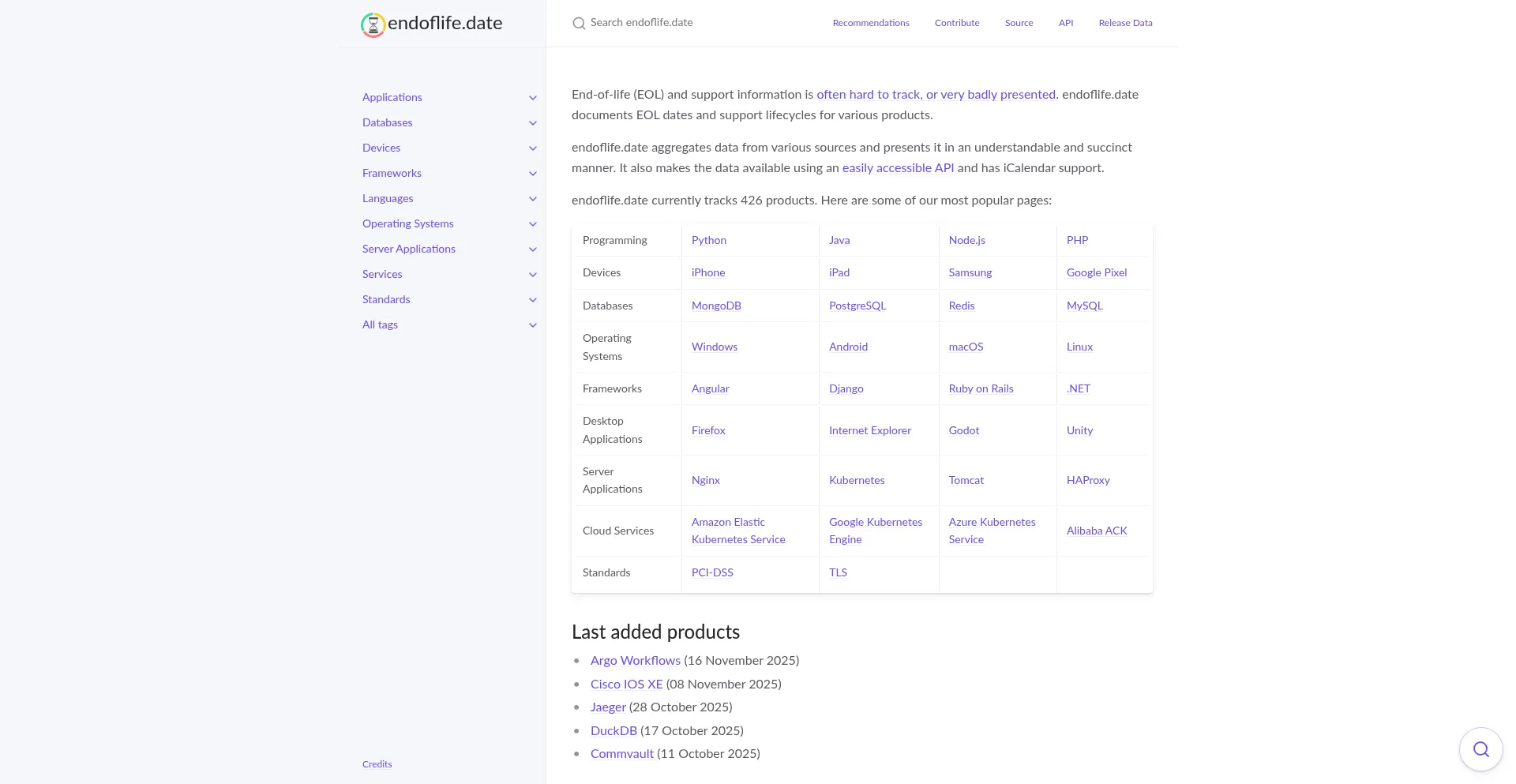The height and width of the screenshot is (784, 1516).
Task: Expand the Applications sidebar chevron
Action: coord(533,98)
